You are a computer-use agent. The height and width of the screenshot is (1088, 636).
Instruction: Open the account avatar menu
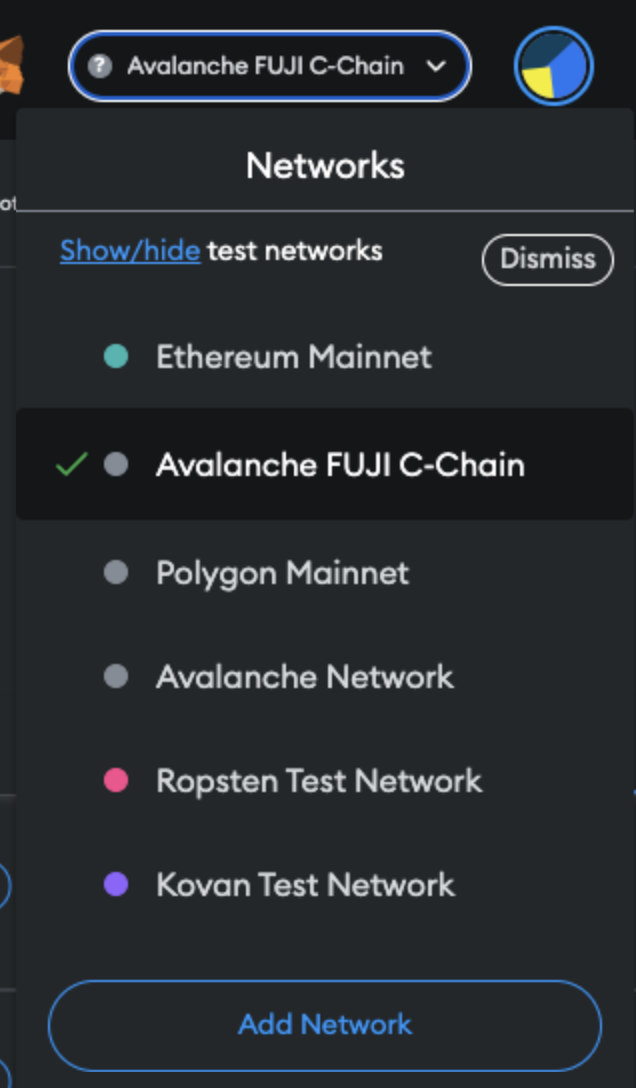553,66
